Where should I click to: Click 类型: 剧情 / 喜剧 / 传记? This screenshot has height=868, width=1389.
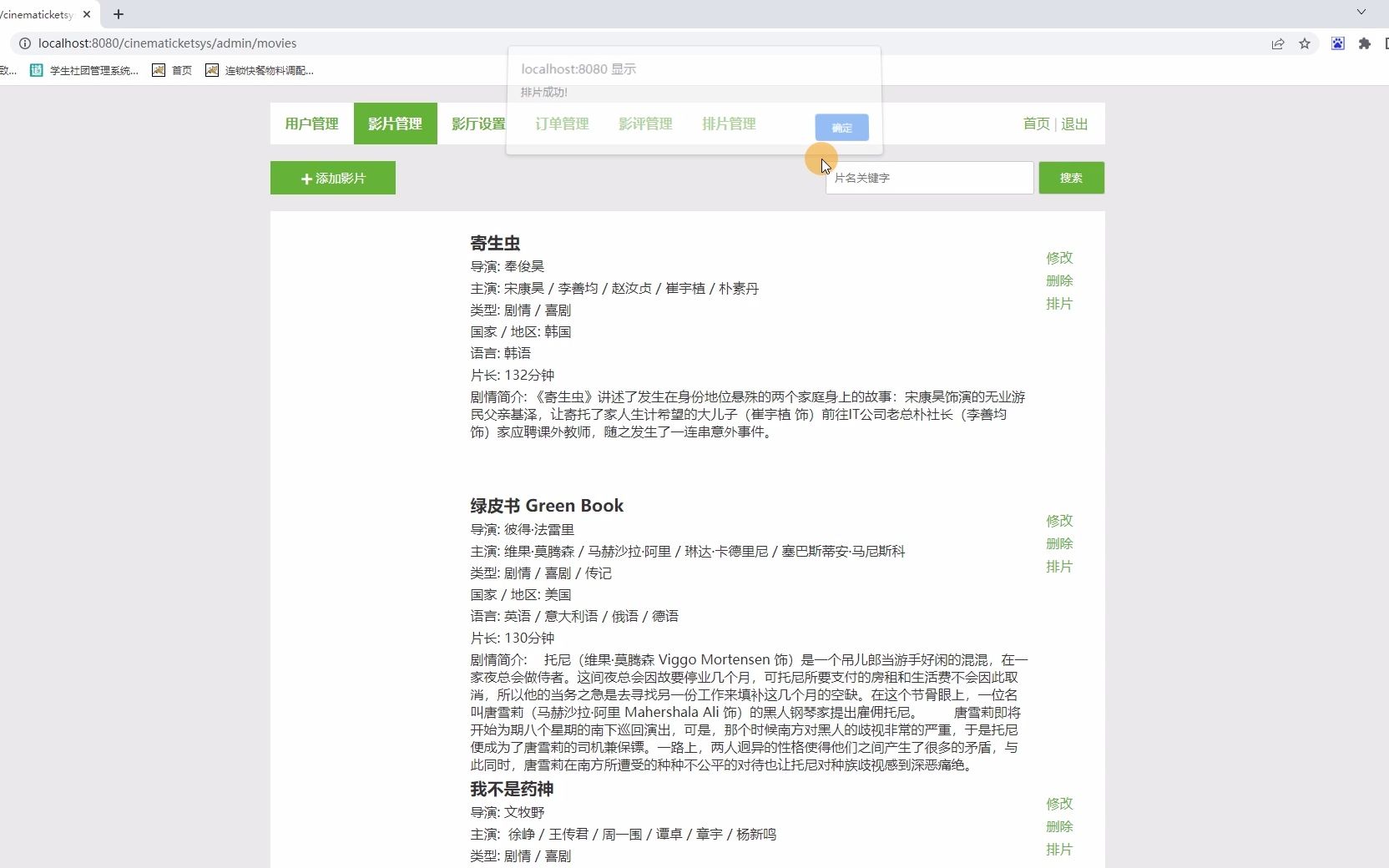(x=541, y=573)
